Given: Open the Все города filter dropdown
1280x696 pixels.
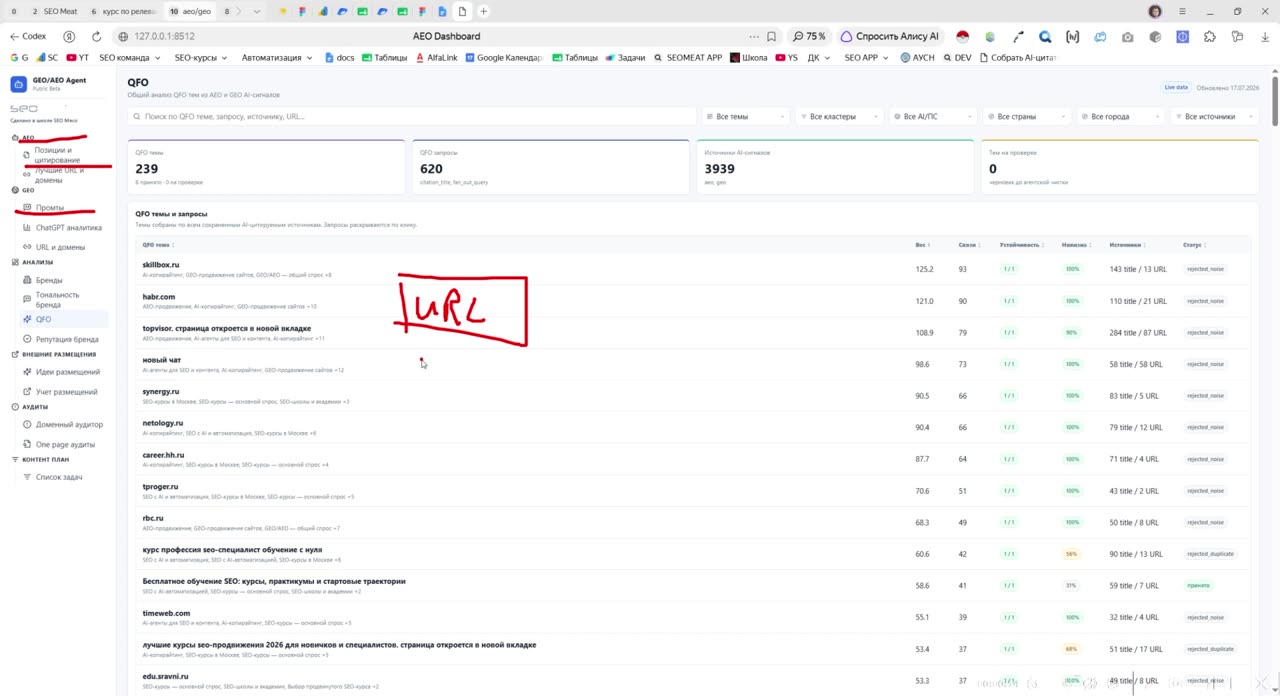Looking at the screenshot, I should (1121, 117).
